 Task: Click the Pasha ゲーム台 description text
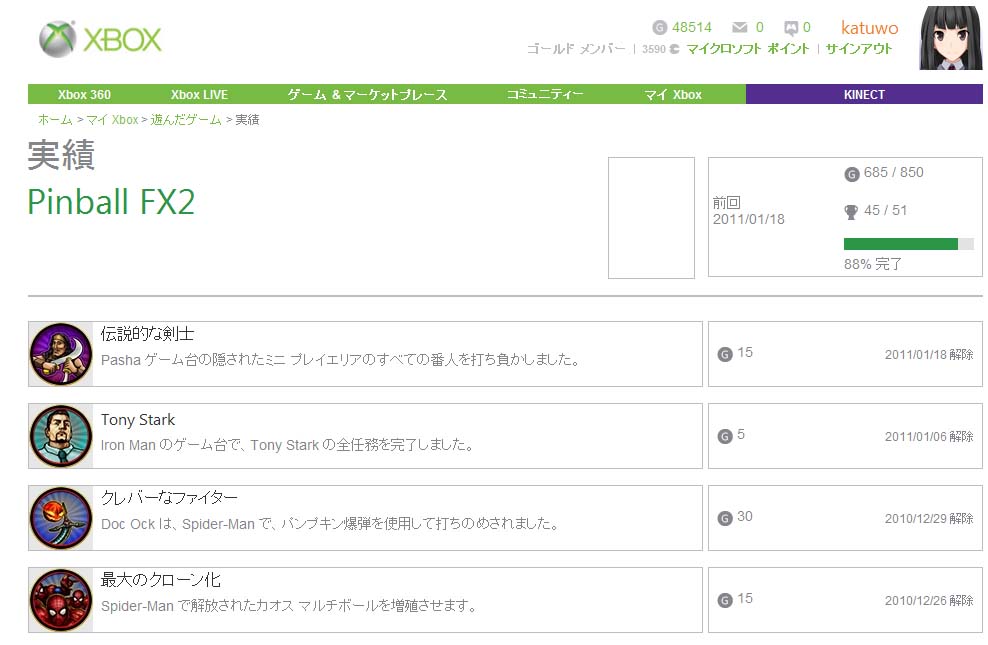(x=340, y=360)
